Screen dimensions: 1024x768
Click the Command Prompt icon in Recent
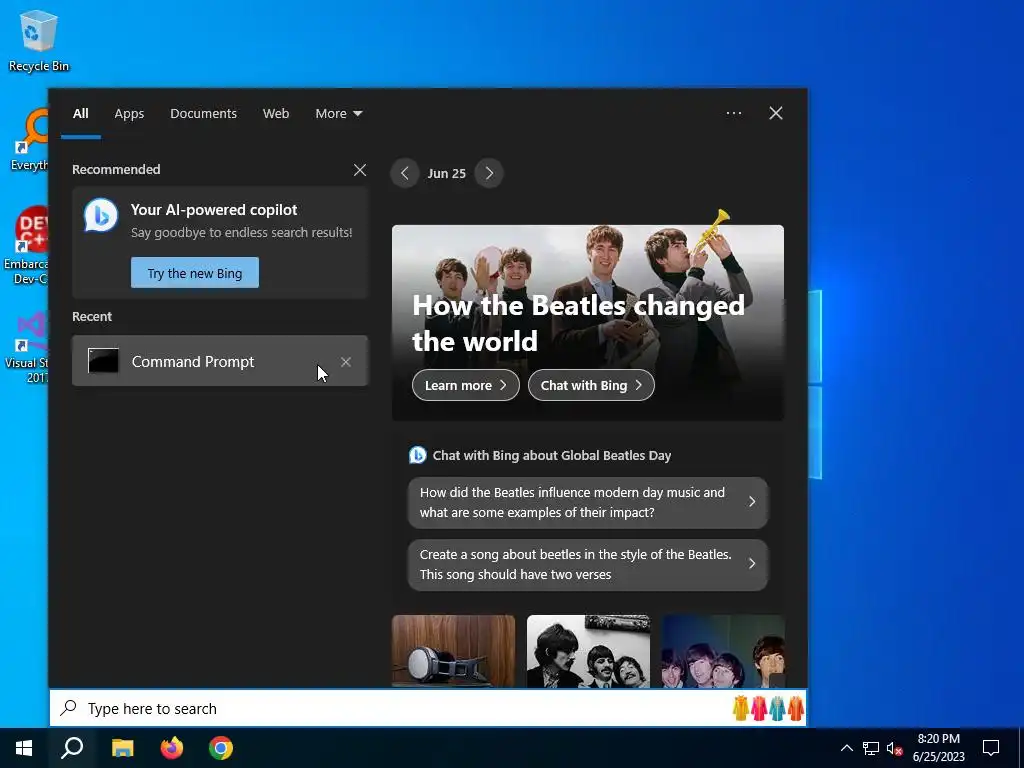pyautogui.click(x=103, y=361)
